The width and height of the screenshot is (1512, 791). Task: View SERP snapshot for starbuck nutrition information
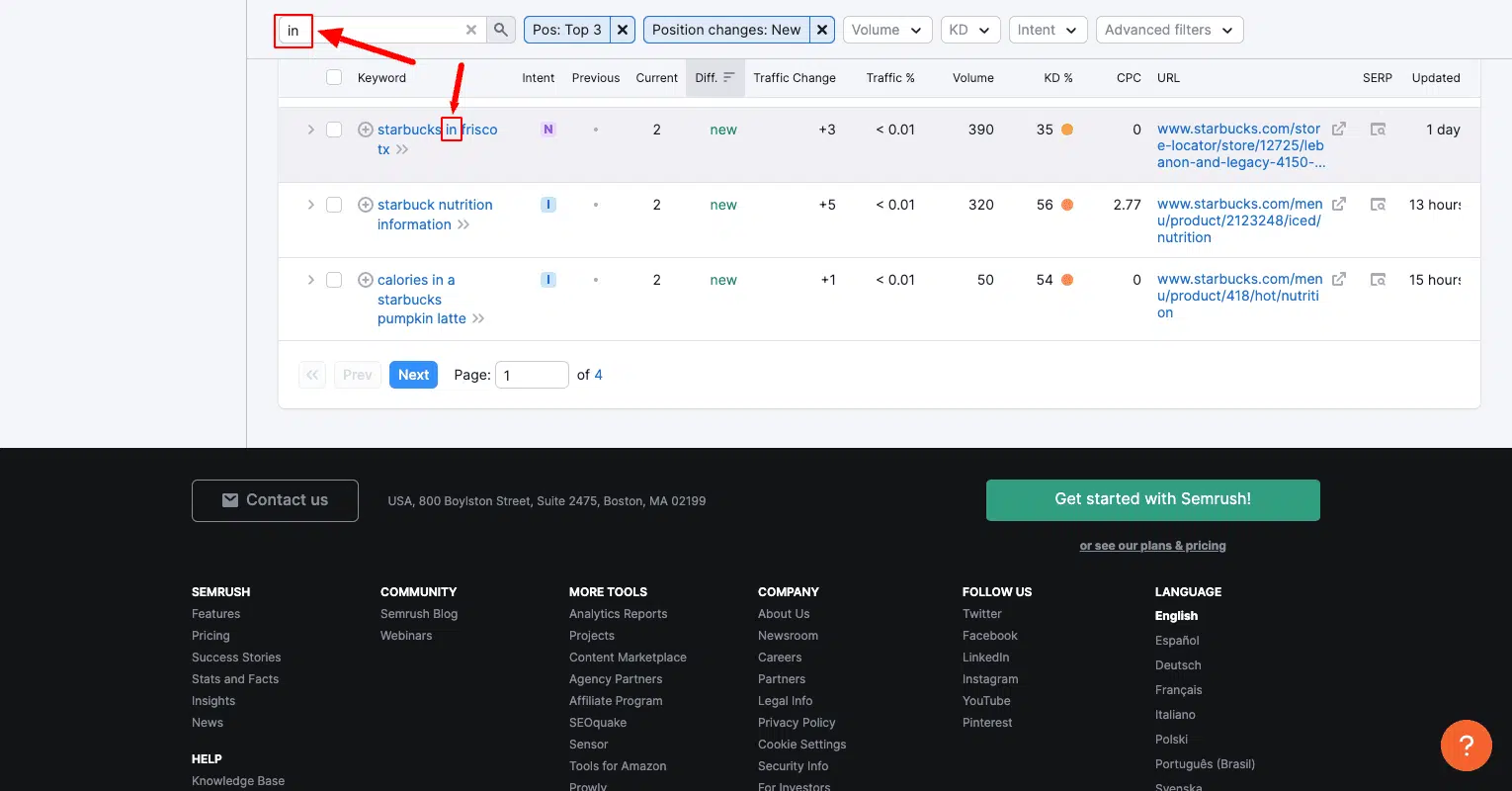coord(1378,205)
